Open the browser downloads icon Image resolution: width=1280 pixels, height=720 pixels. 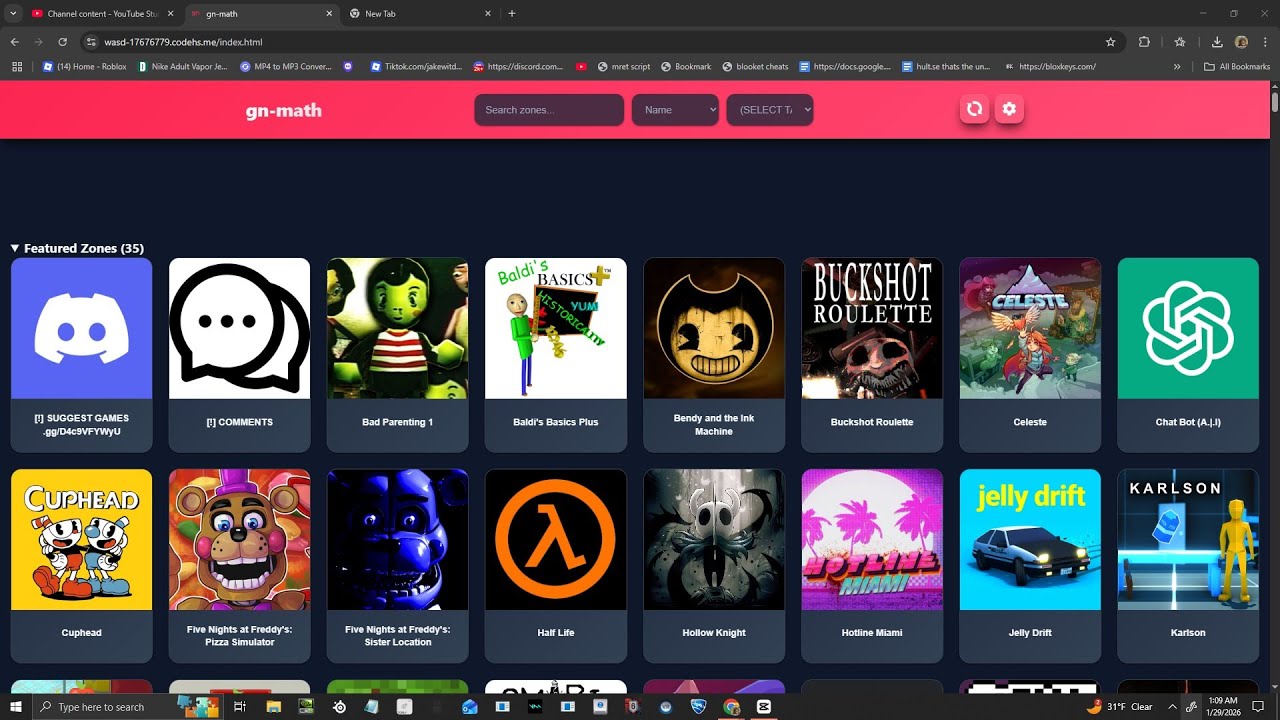tap(1217, 42)
